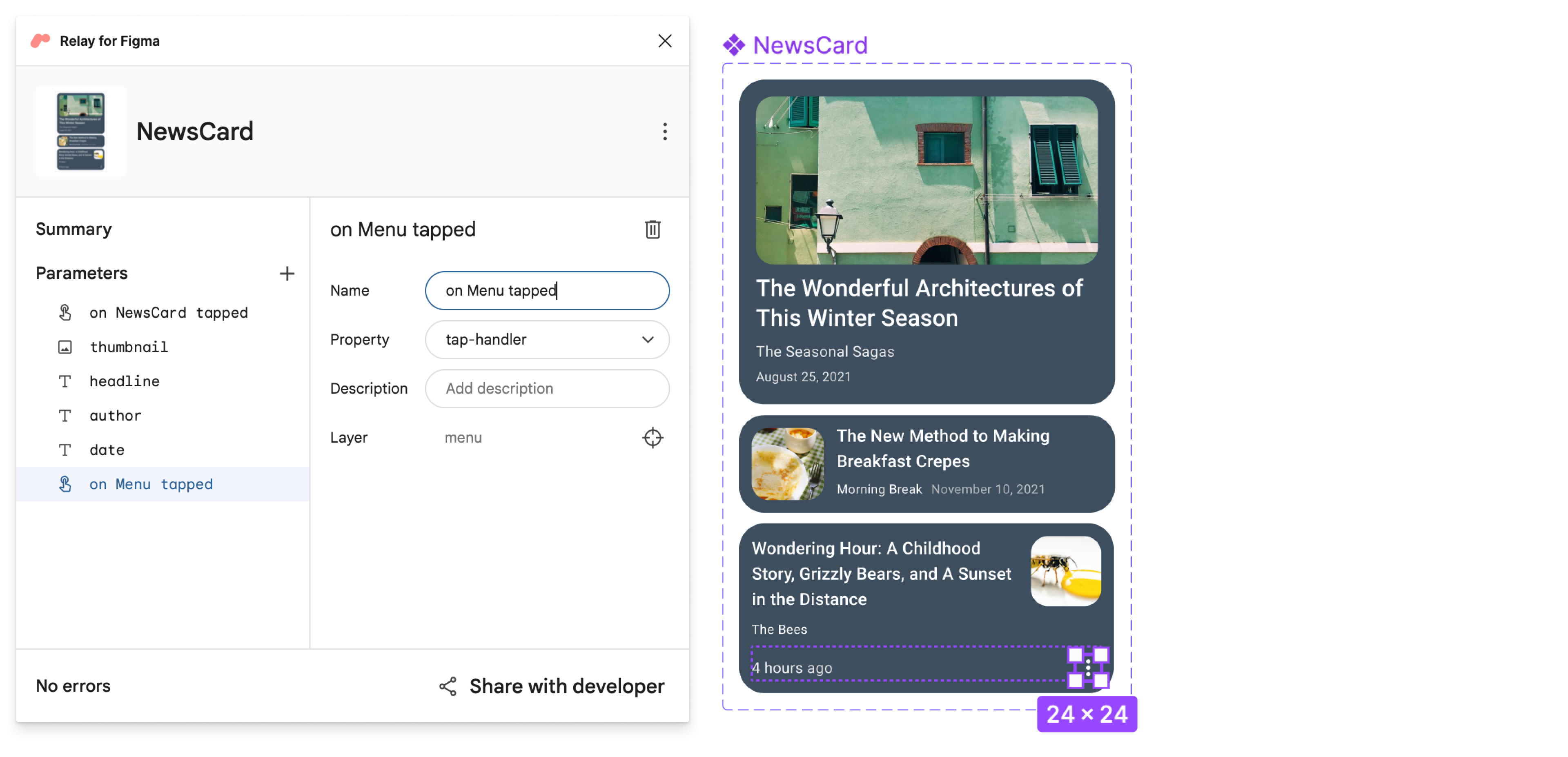Click the Relay for Figma logo icon

pos(40,40)
